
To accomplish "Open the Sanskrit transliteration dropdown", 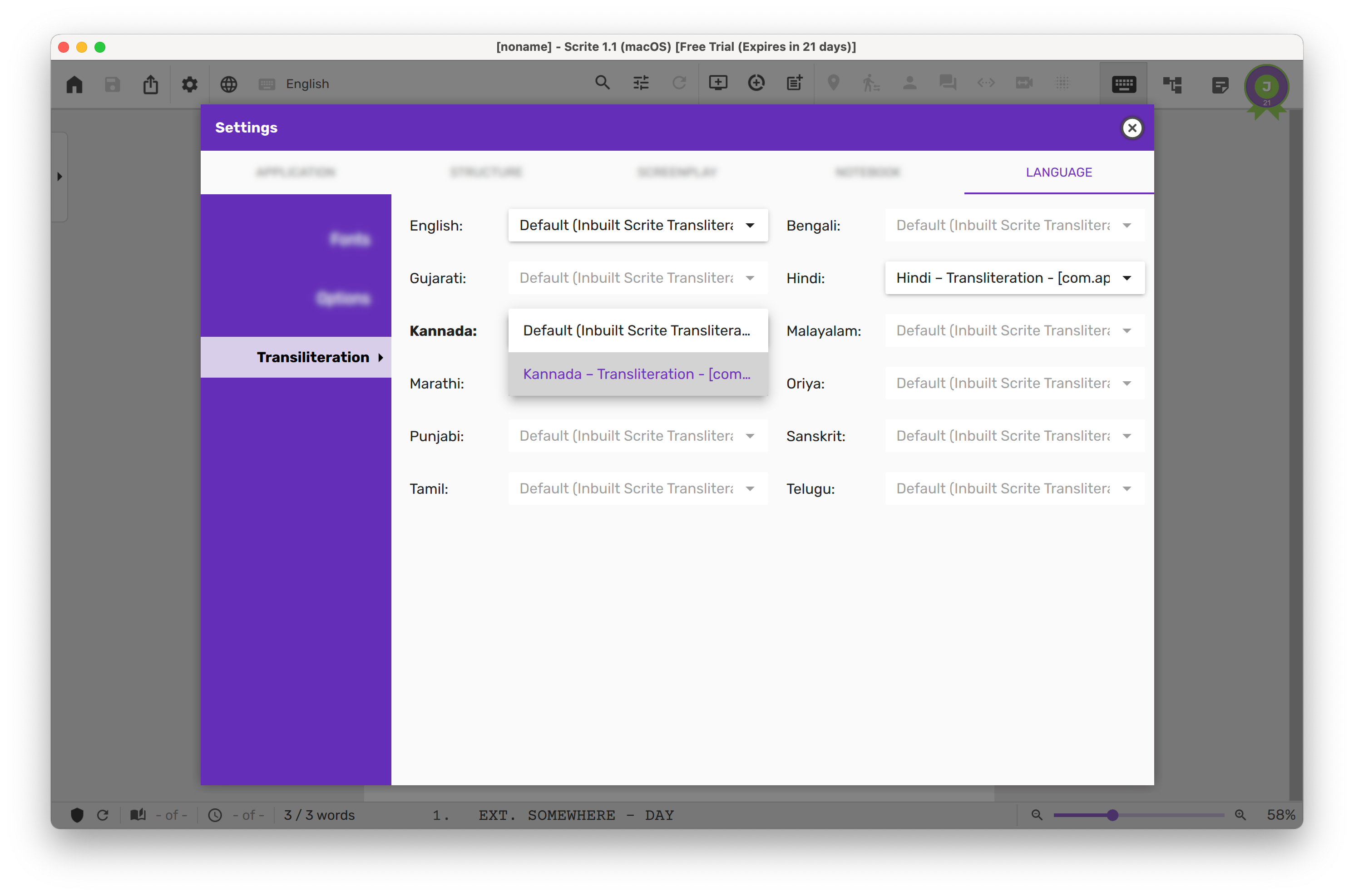I will (x=1014, y=435).
